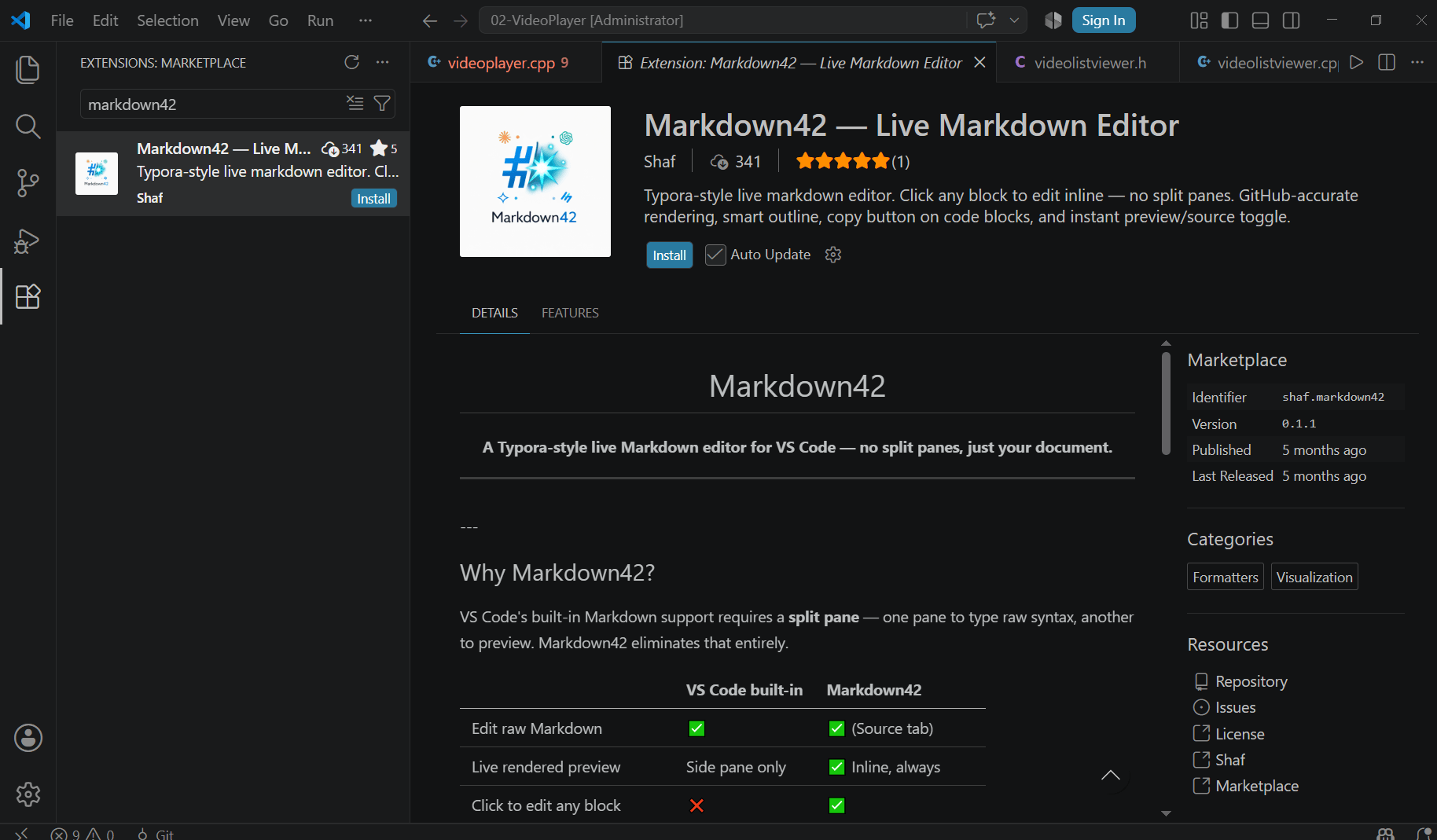Select the Extensions view icon

point(28,296)
